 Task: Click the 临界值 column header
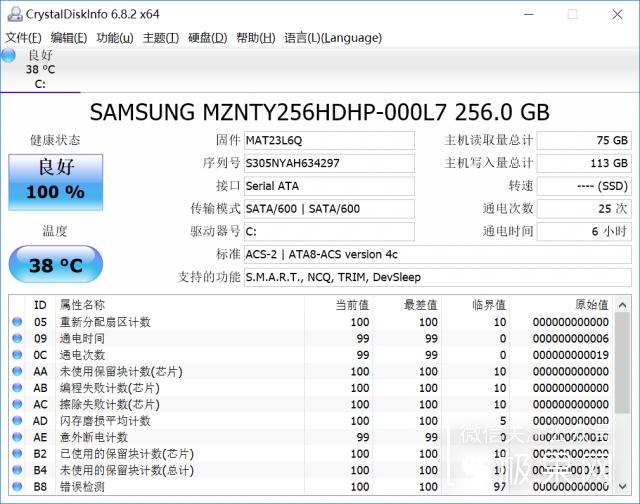tap(476, 305)
